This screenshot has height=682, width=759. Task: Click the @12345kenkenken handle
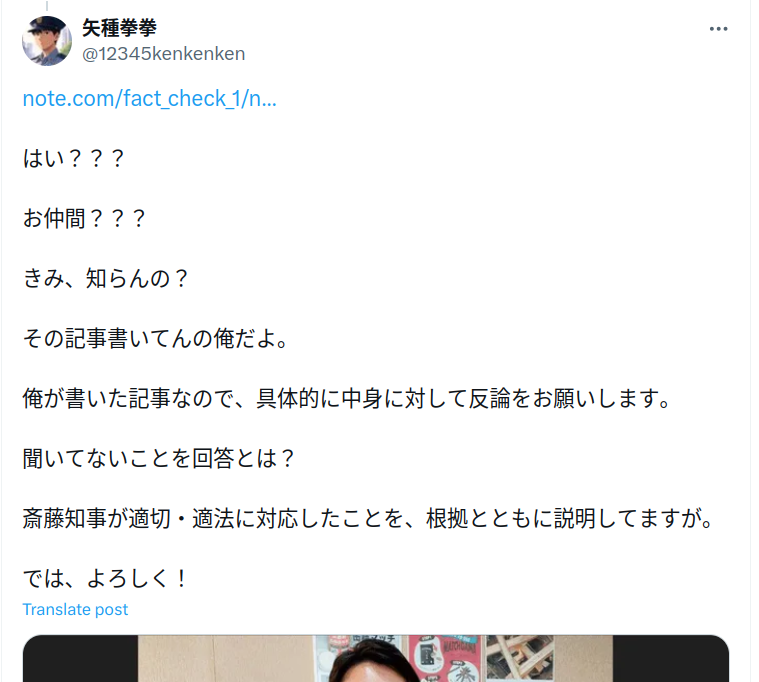click(164, 54)
